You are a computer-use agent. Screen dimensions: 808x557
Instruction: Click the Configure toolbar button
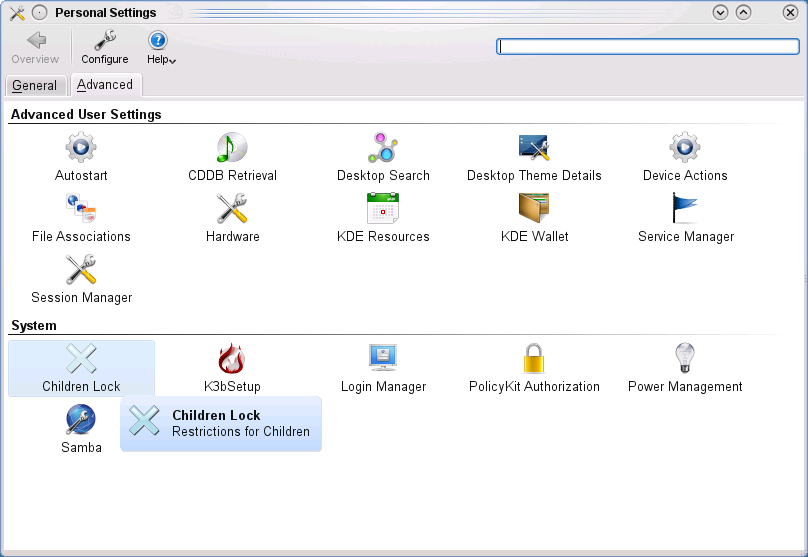105,47
